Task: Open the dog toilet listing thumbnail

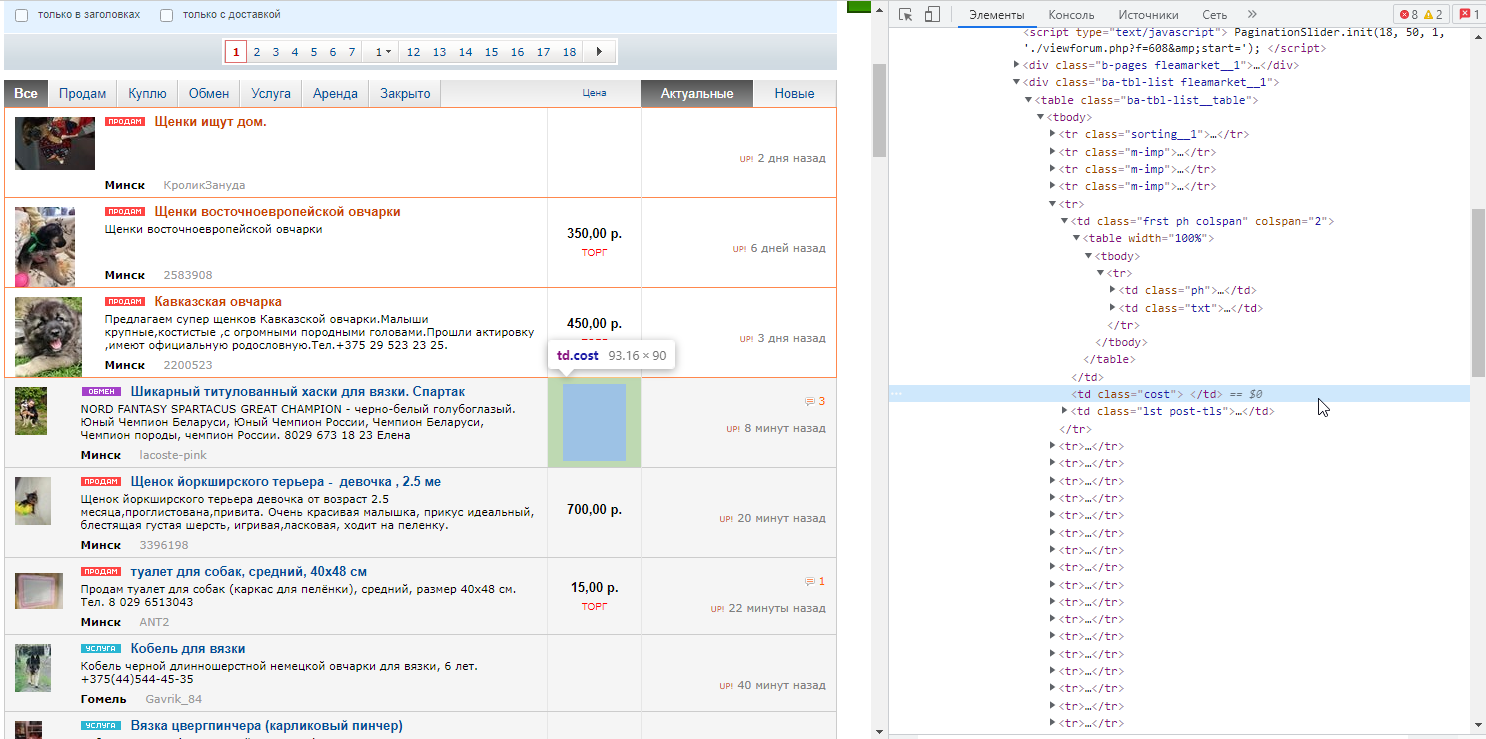Action: click(x=39, y=590)
